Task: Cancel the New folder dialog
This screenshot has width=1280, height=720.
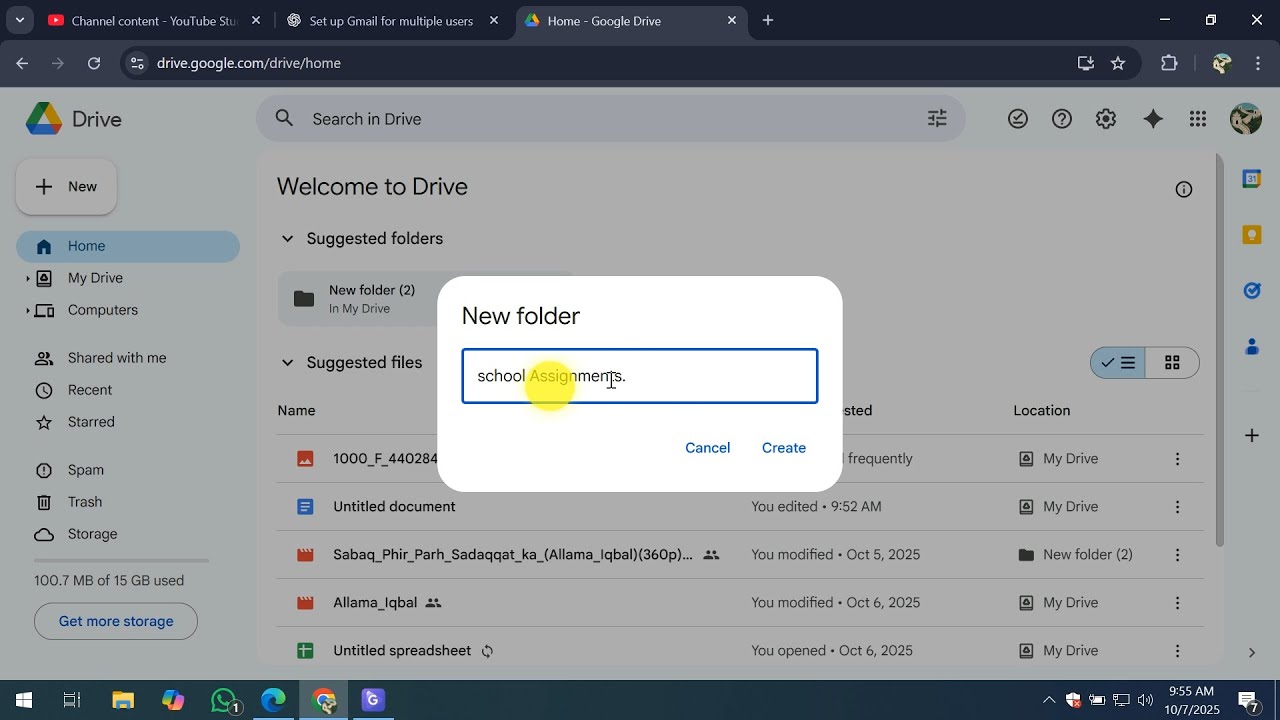Action: [x=708, y=448]
